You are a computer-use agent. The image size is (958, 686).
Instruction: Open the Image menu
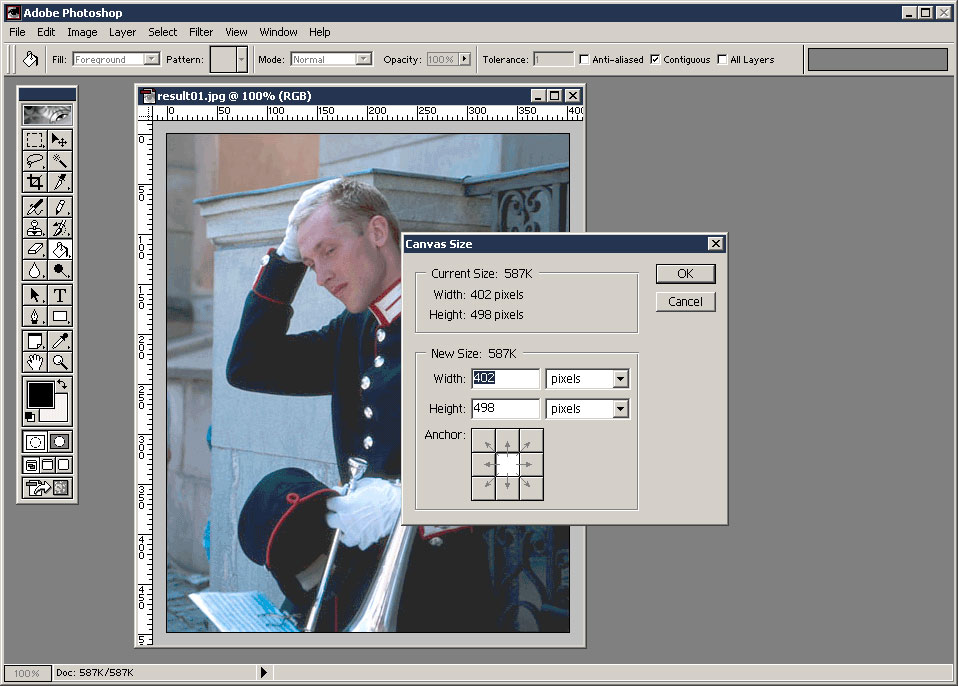(x=82, y=32)
